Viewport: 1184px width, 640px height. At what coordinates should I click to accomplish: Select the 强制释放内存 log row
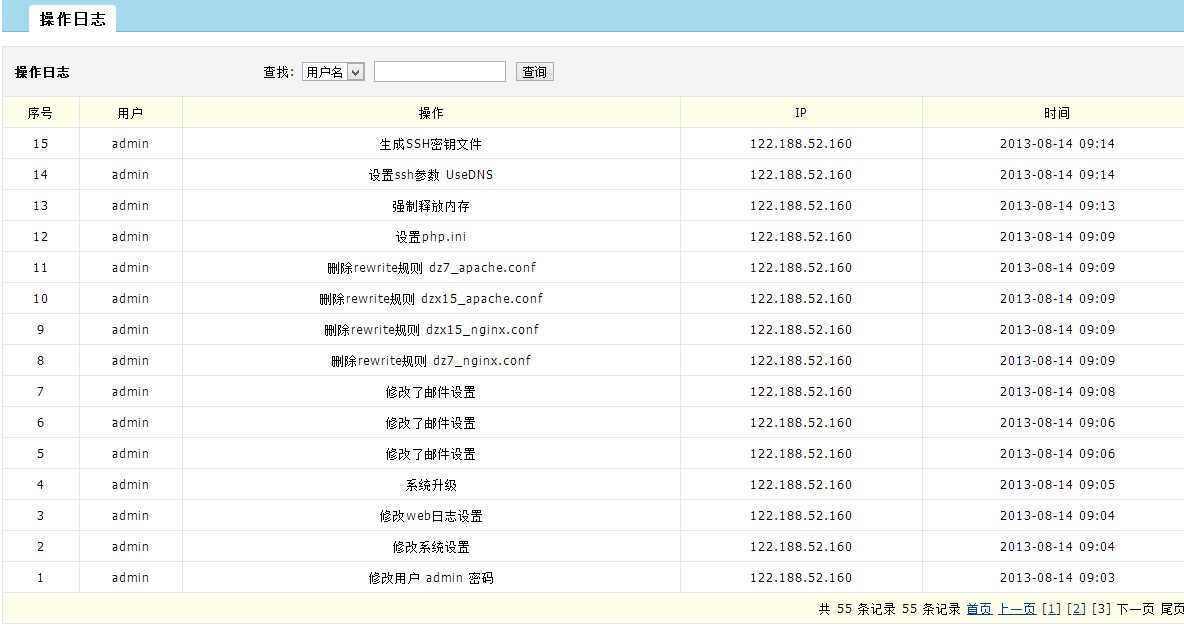tap(431, 206)
